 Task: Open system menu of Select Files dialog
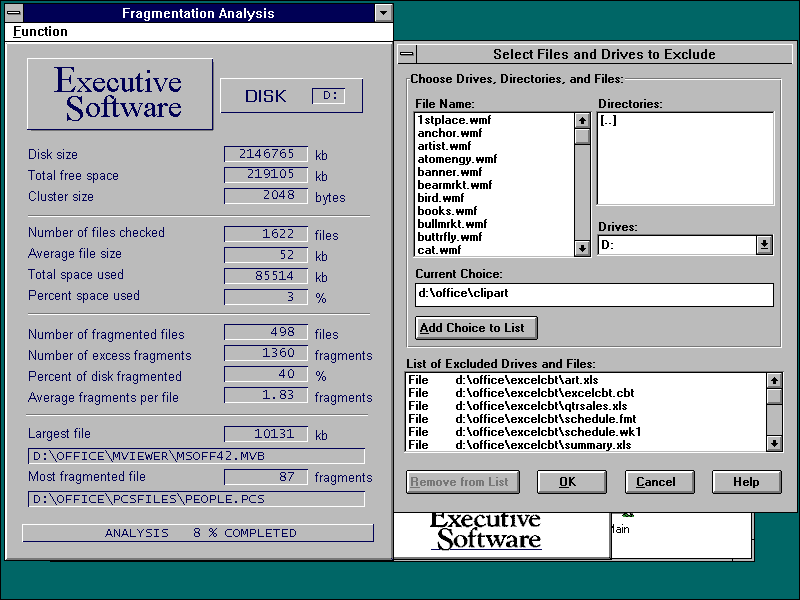click(x=407, y=54)
